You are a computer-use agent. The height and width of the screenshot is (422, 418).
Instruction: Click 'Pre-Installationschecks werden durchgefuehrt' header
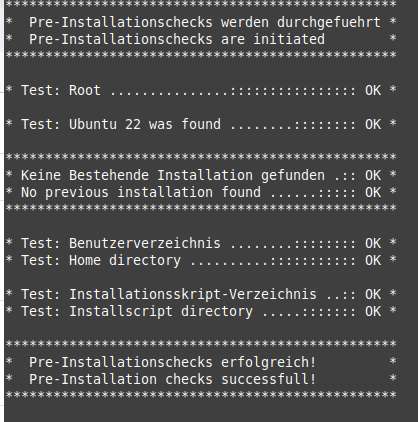point(205,22)
